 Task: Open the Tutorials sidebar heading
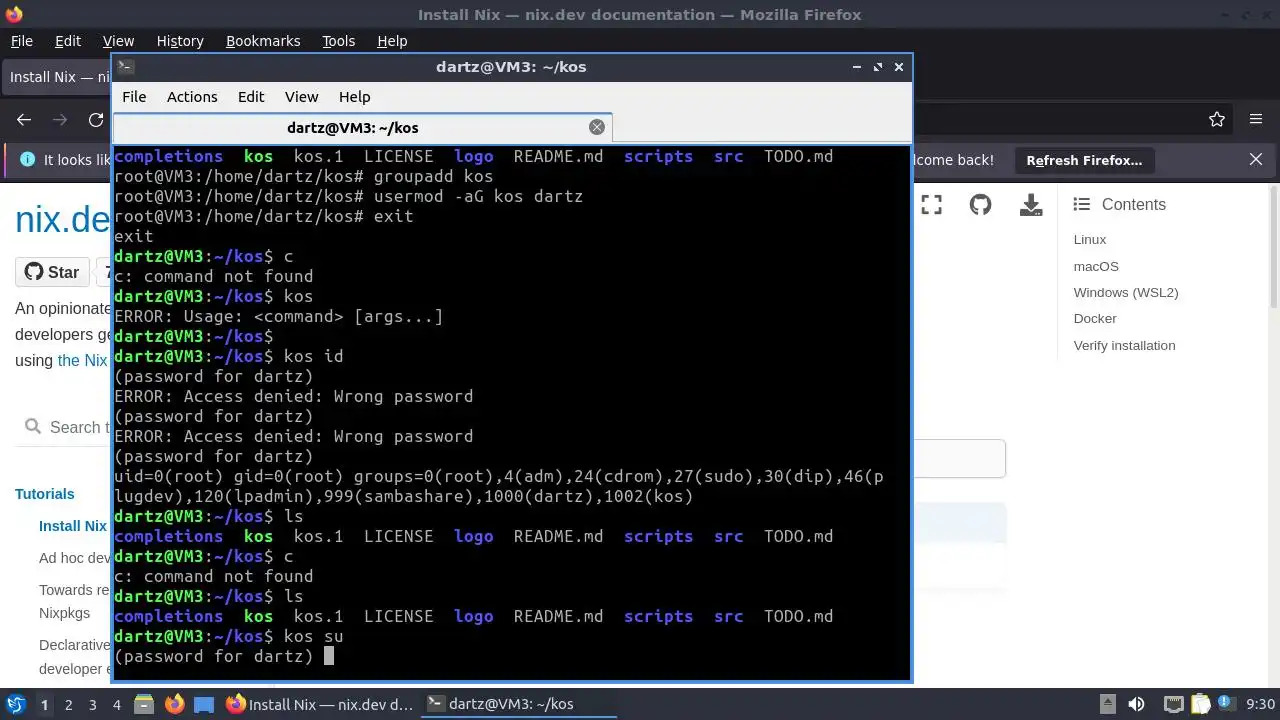(45, 494)
